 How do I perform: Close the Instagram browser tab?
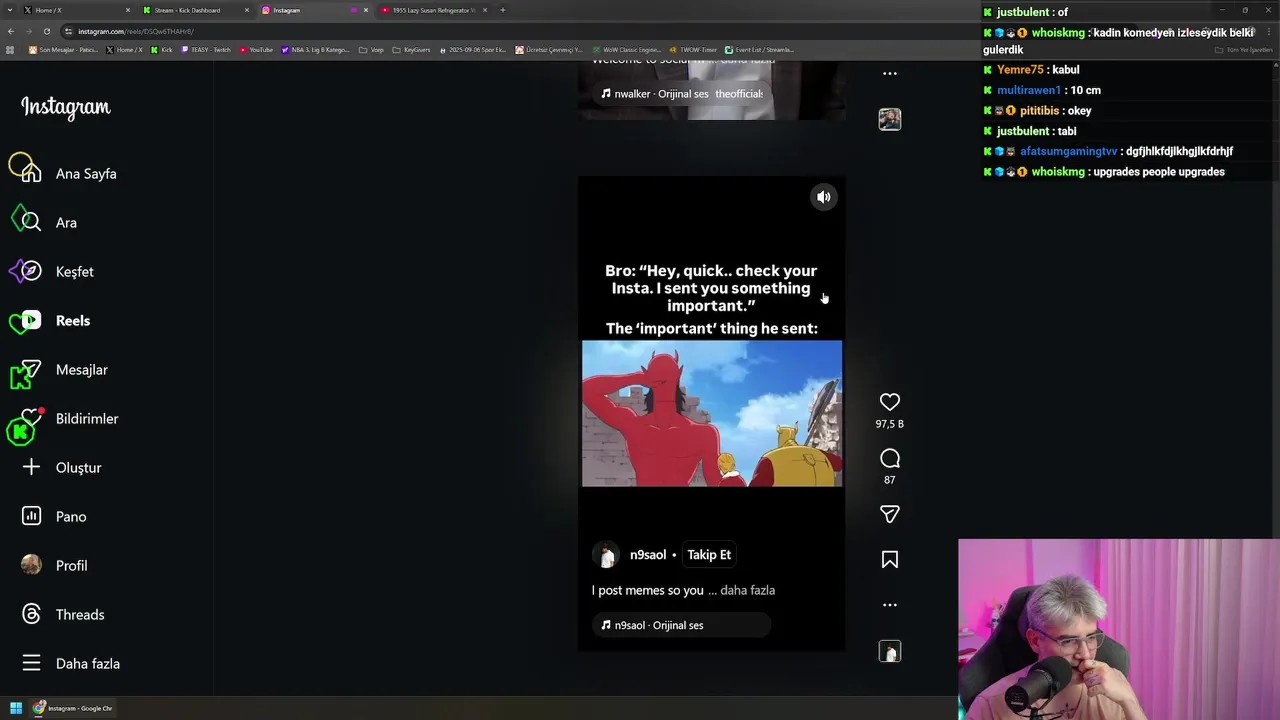click(x=366, y=10)
